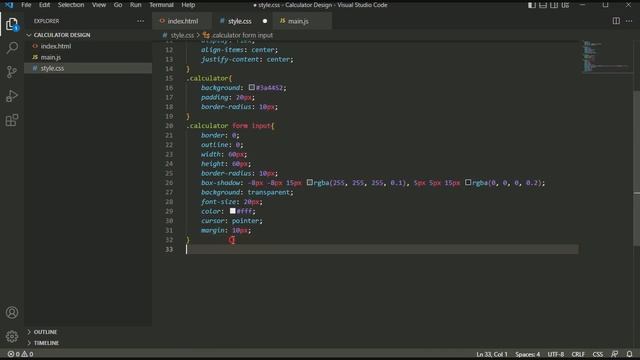Open the View menu
The height and width of the screenshot is (360, 640).
click(99, 5)
